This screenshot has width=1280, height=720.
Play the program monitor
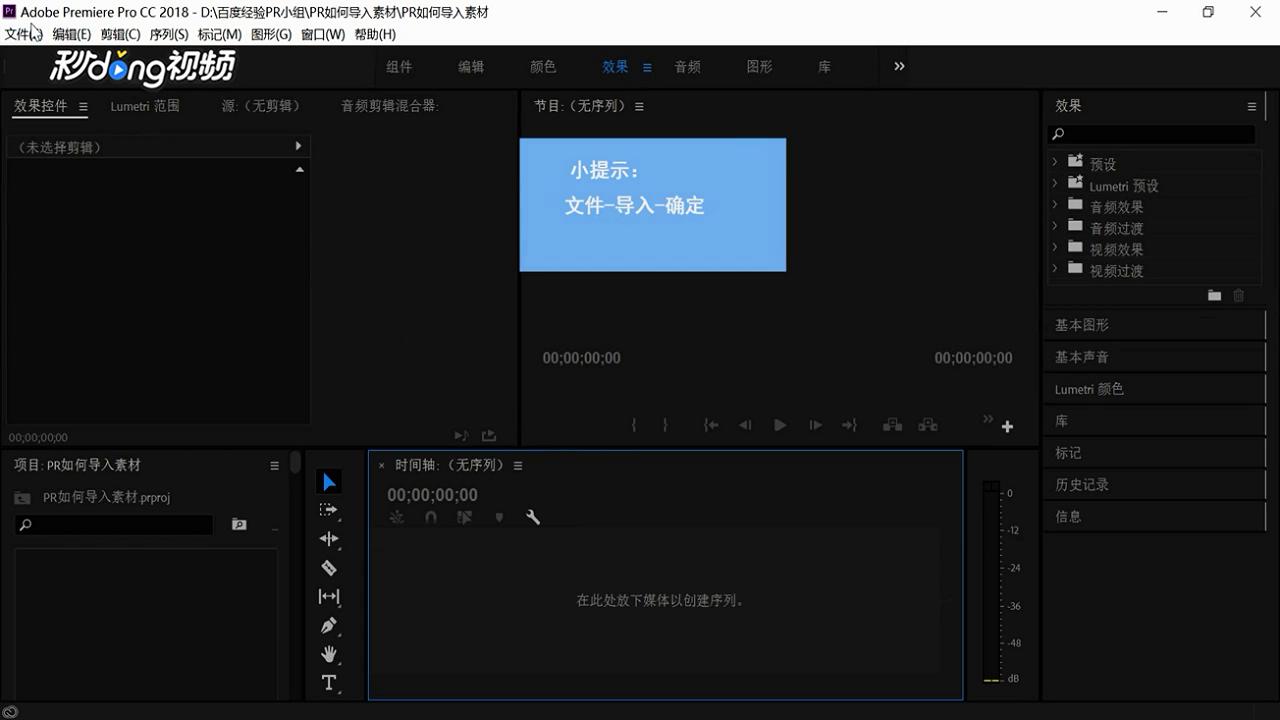click(x=780, y=425)
